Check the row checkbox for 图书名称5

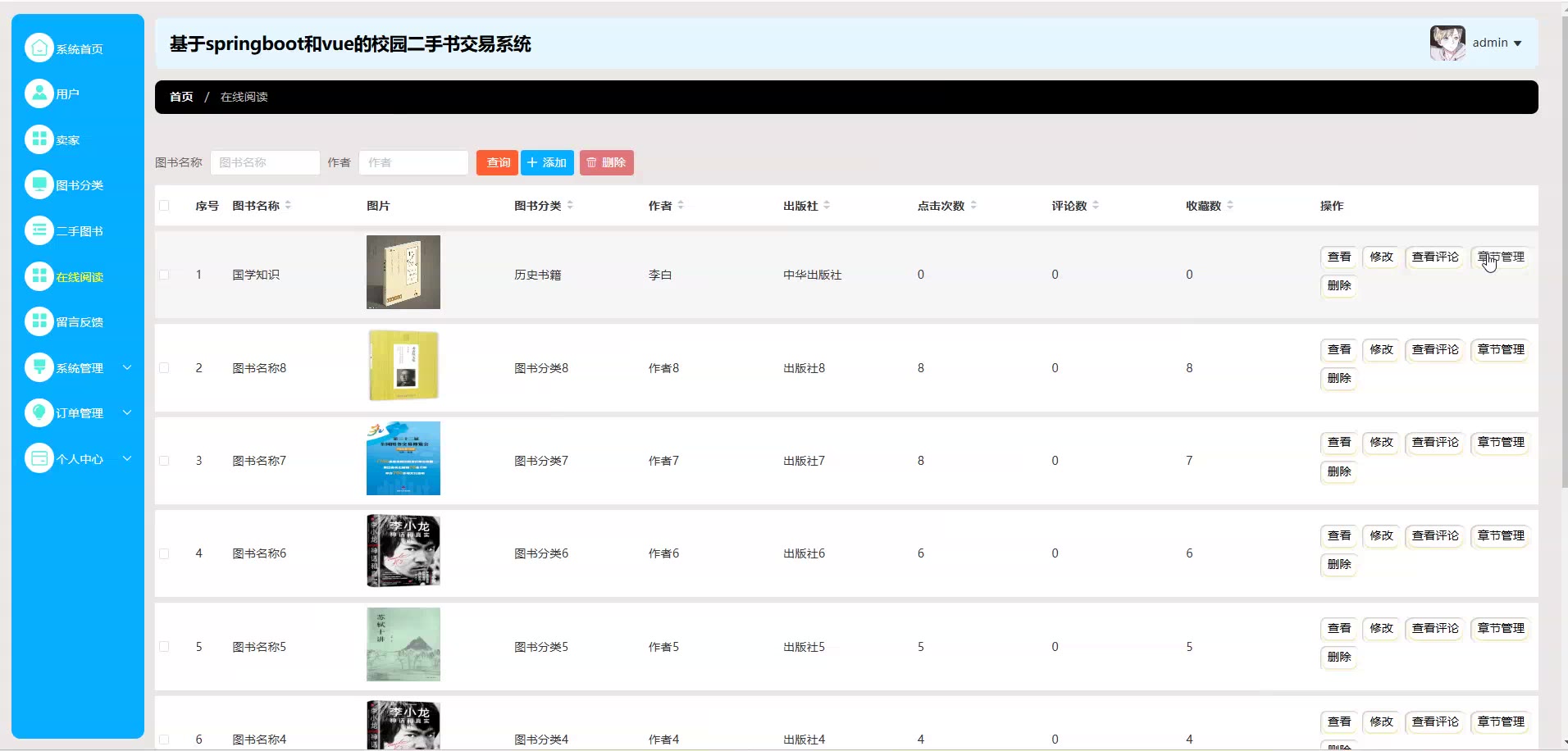click(164, 647)
